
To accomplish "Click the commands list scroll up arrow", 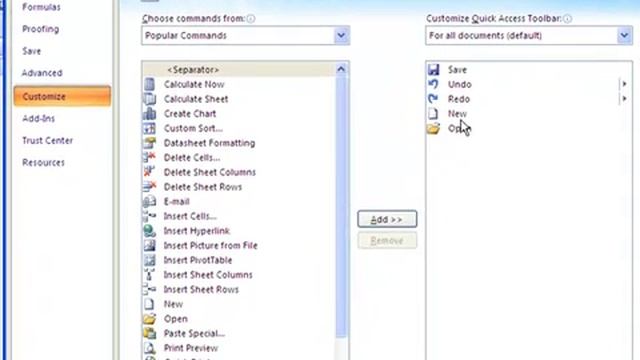I will (341, 69).
